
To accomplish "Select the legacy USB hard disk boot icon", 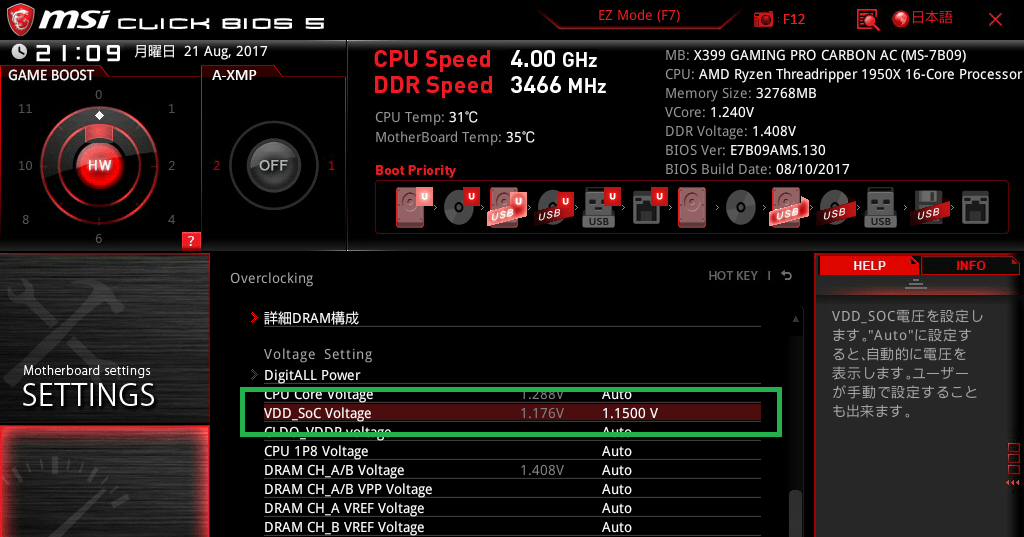I will pos(788,206).
